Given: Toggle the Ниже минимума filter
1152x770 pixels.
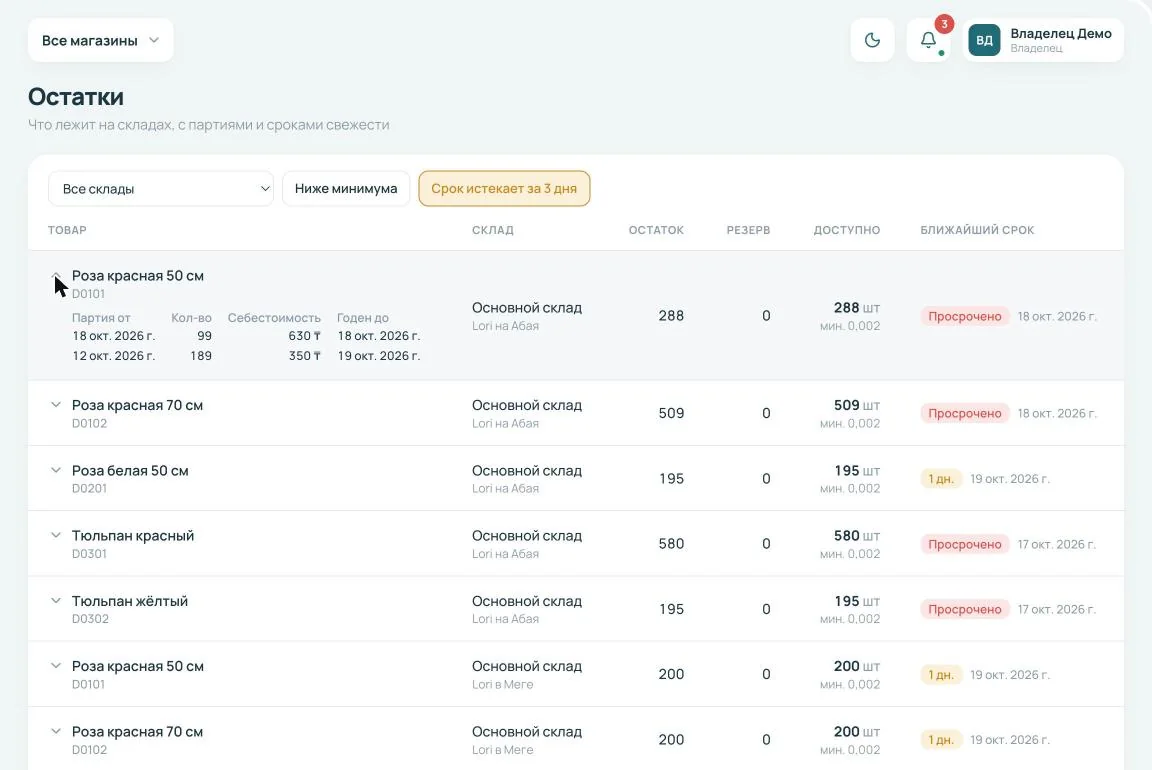Looking at the screenshot, I should (346, 189).
